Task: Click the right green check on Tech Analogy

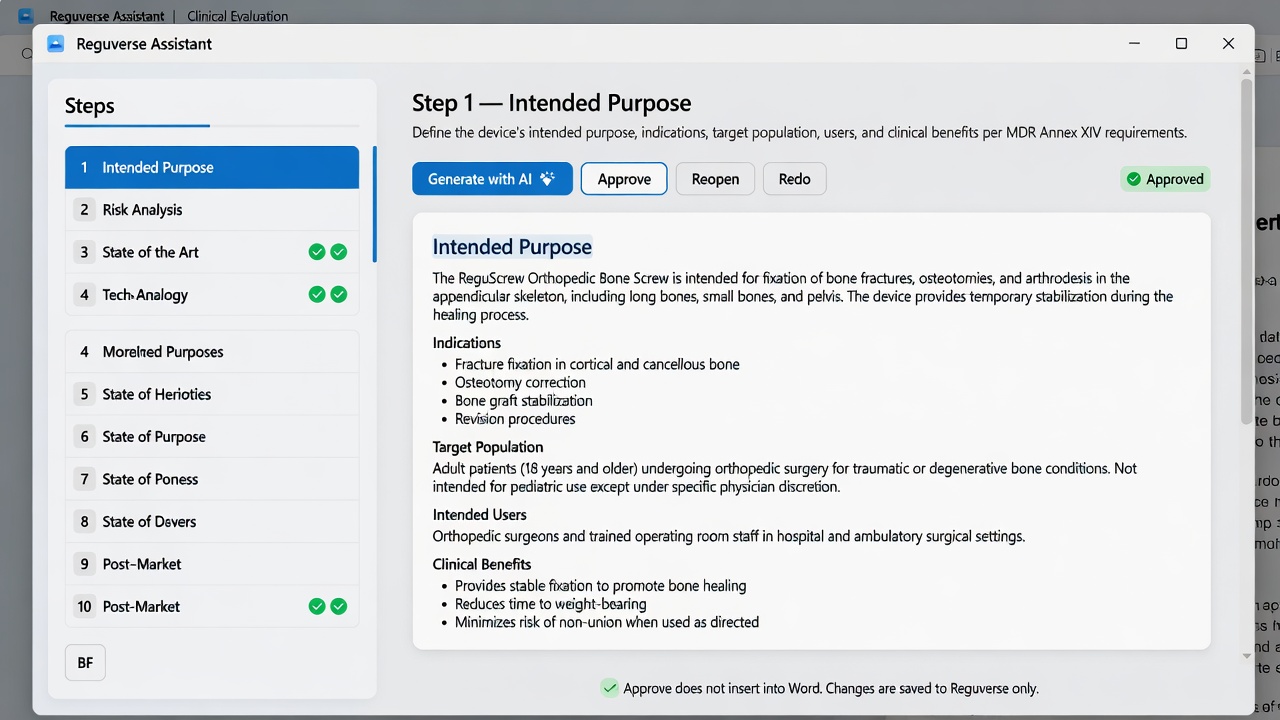Action: [339, 294]
